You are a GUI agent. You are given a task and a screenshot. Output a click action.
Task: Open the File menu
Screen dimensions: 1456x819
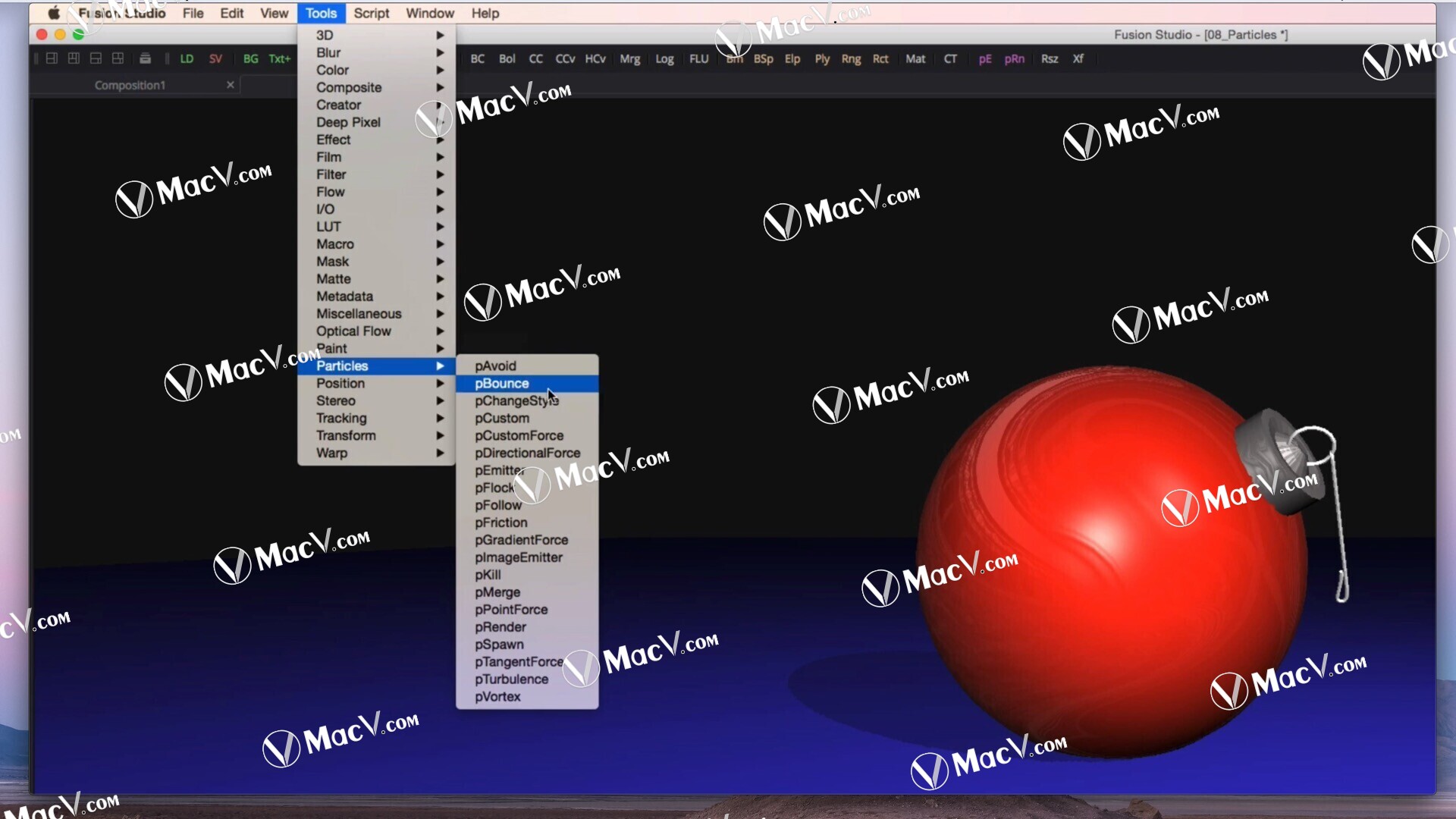[x=193, y=13]
